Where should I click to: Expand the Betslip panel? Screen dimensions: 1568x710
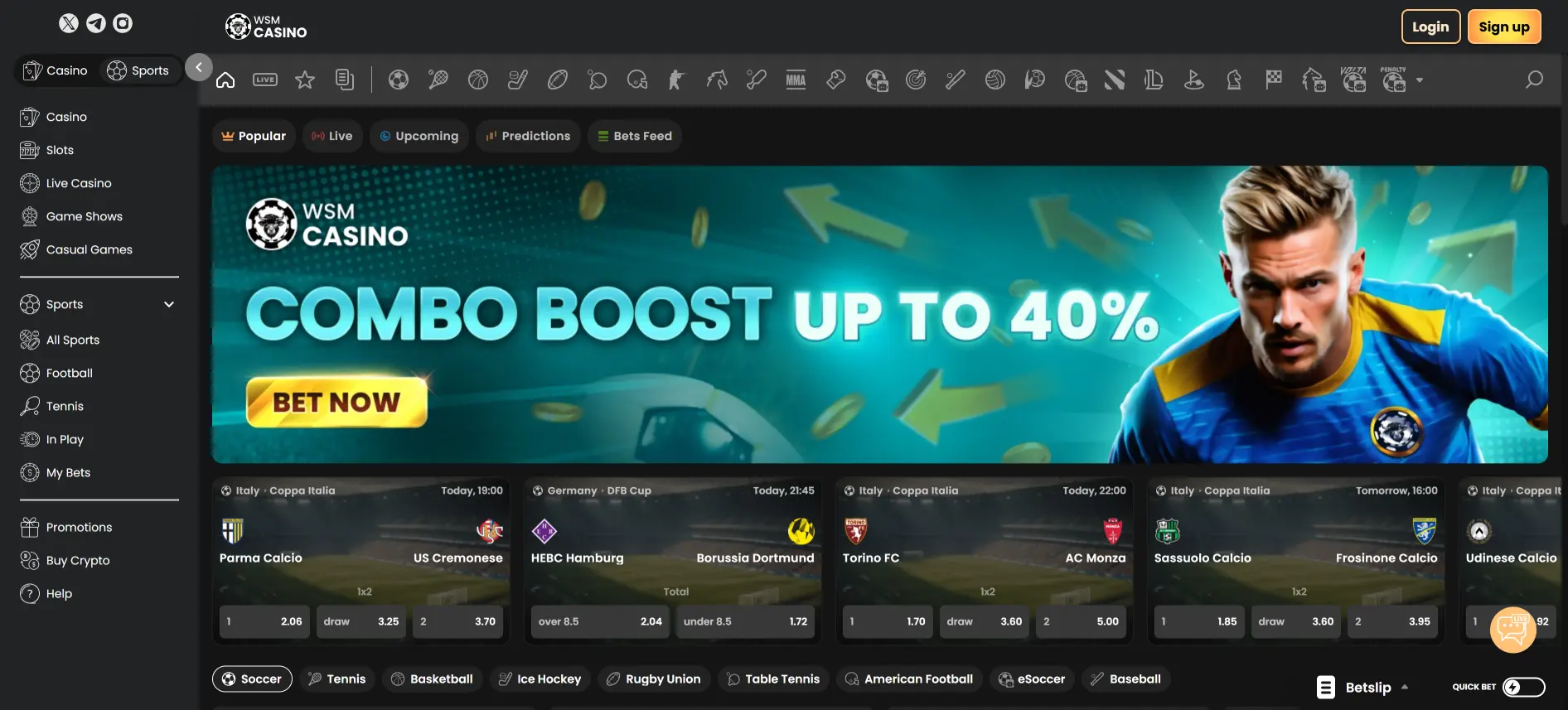1363,687
